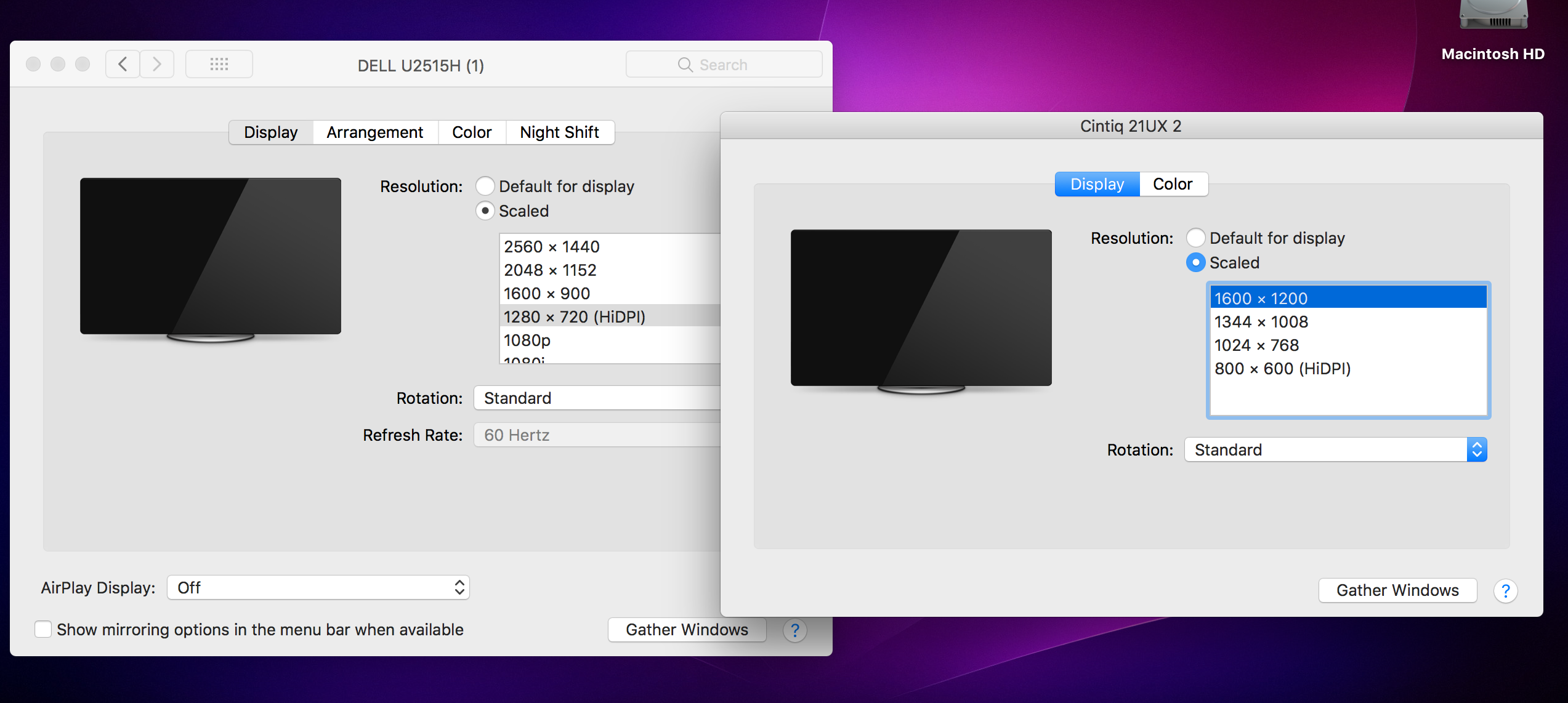Click Gather Windows in Cintiq window
Image resolution: width=1568 pixels, height=703 pixels.
[1397, 590]
